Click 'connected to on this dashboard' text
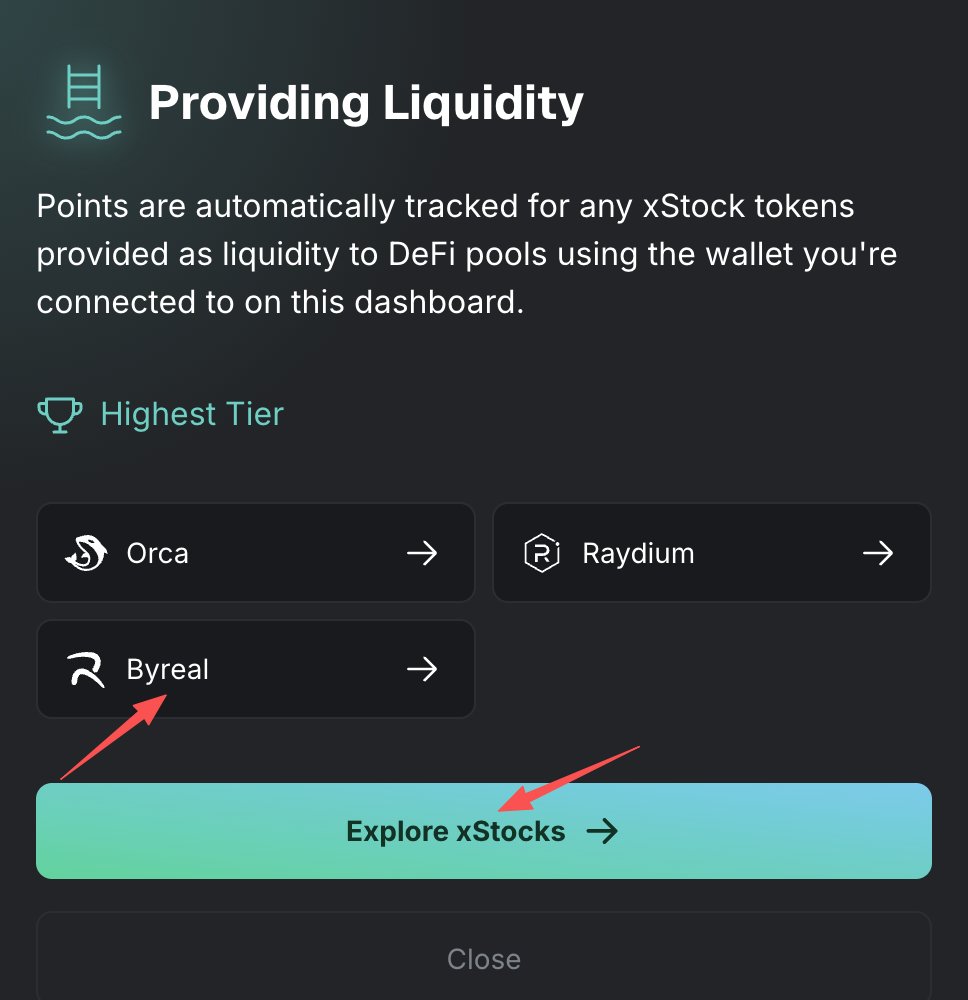968x1000 pixels. 280,302
